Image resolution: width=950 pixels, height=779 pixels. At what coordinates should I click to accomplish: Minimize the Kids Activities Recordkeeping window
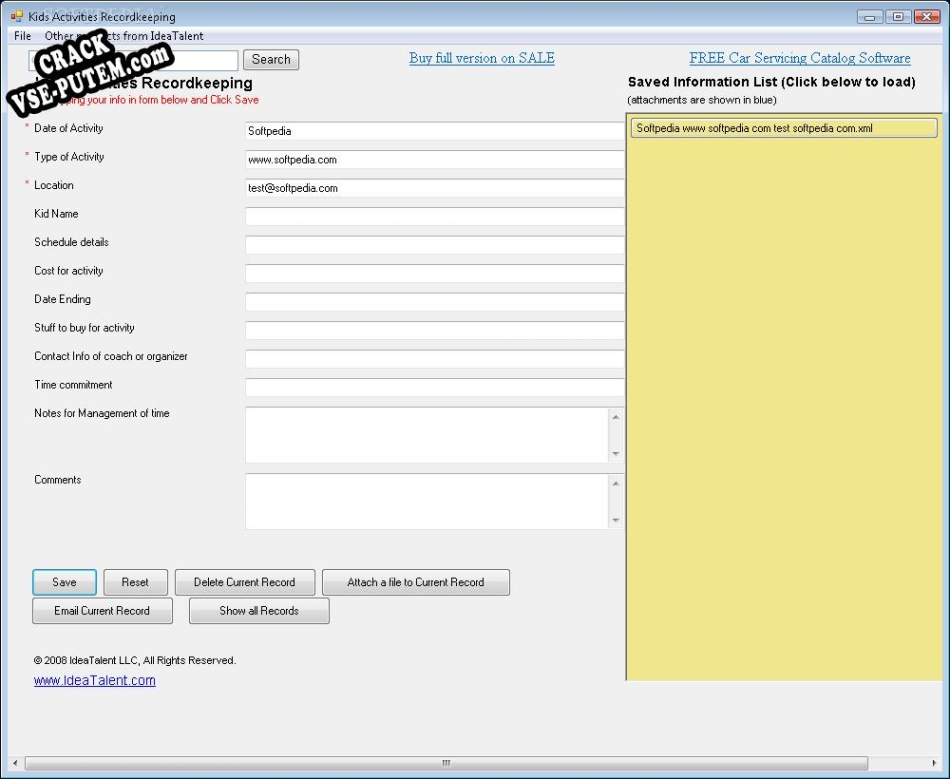[x=870, y=17]
